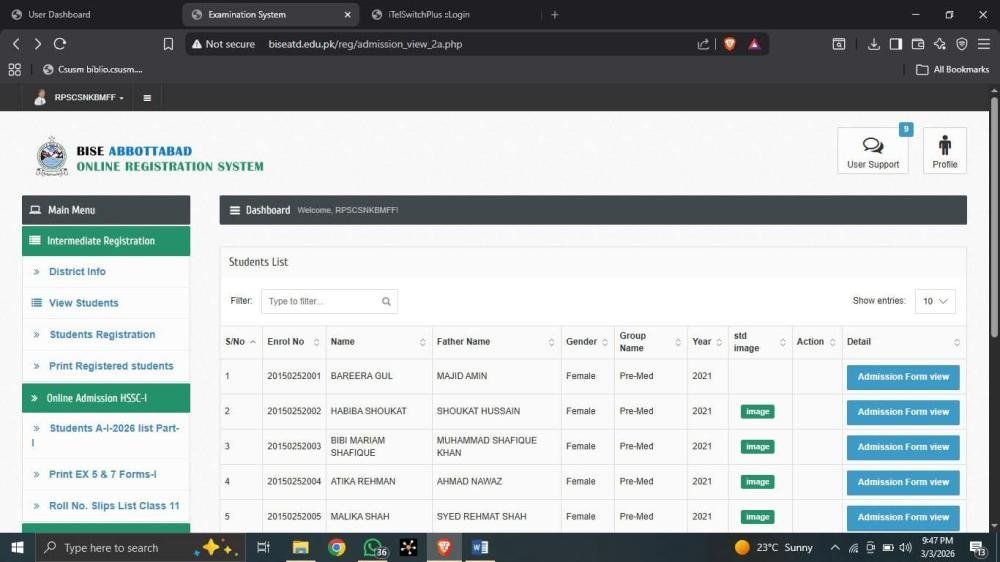Click the search magnifier in Filter box
1000x562 pixels.
pos(386,301)
